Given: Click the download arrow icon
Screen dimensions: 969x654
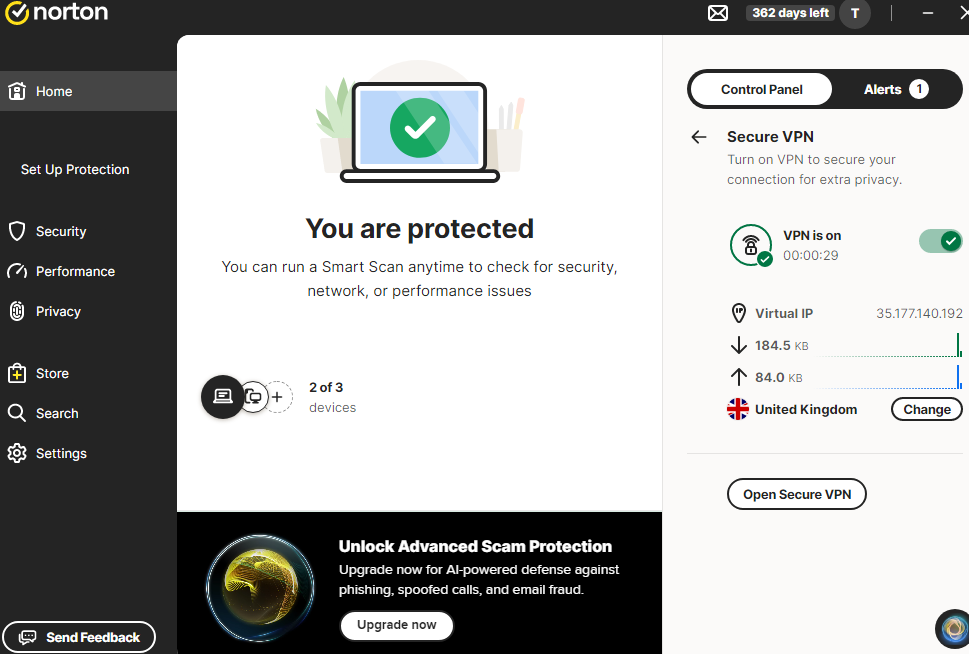Looking at the screenshot, I should pos(738,345).
